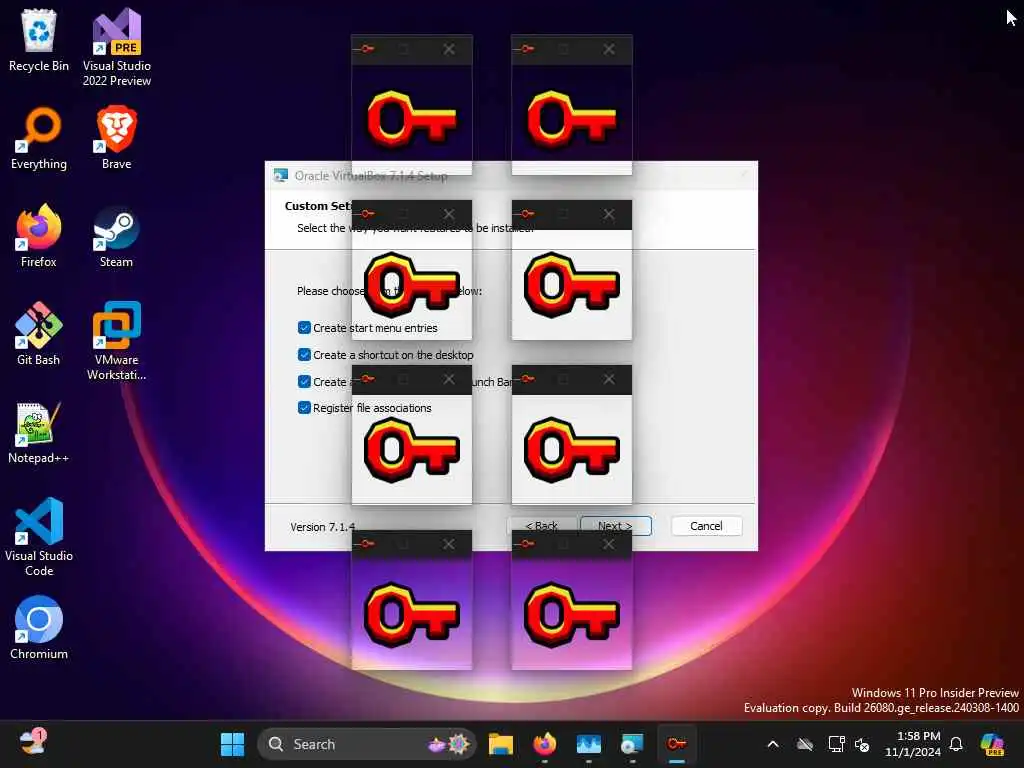Toggle Create start menu entries checkbox

pos(304,328)
